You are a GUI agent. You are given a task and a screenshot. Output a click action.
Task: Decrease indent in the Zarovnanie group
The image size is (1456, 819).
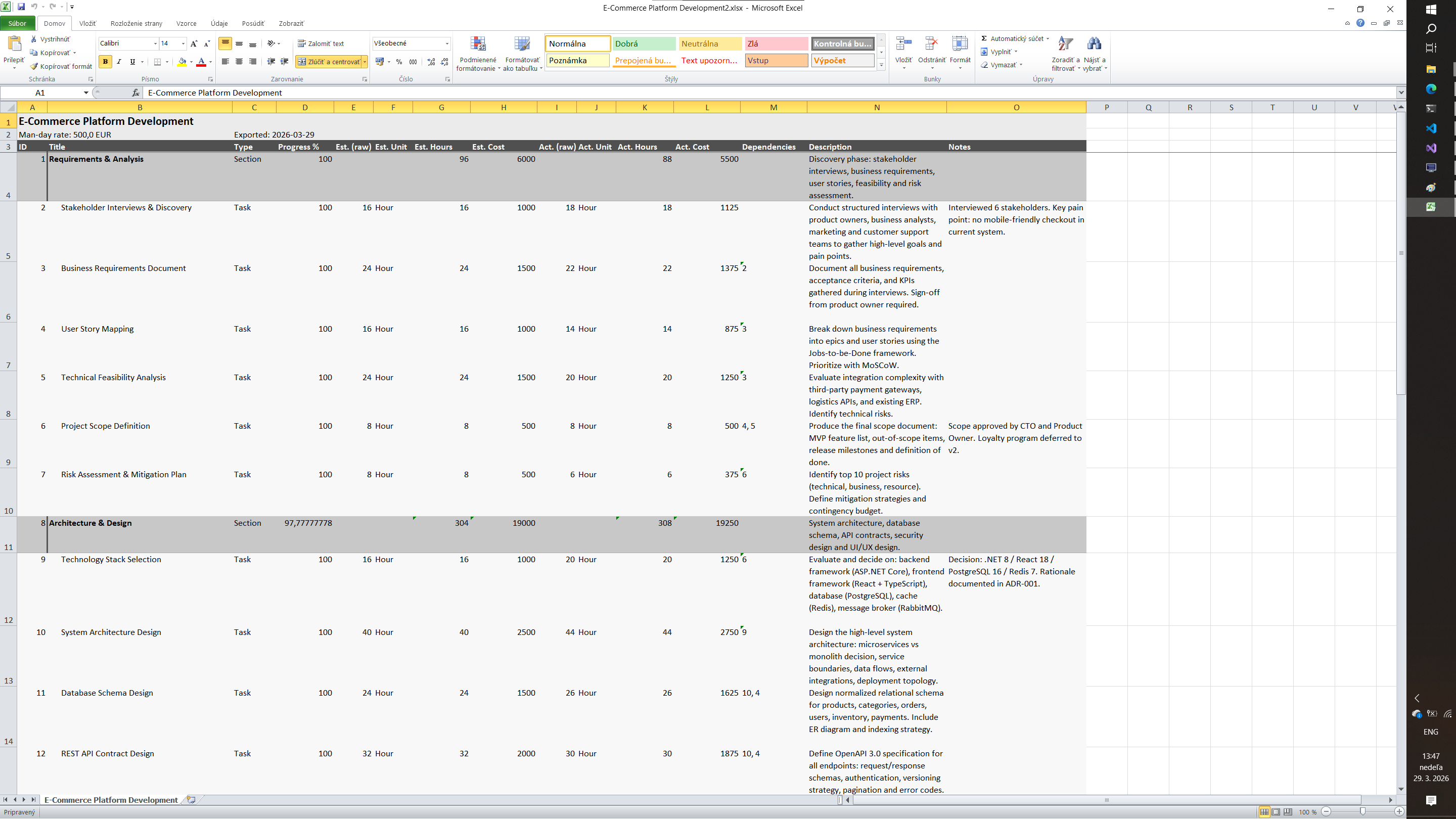(271, 62)
